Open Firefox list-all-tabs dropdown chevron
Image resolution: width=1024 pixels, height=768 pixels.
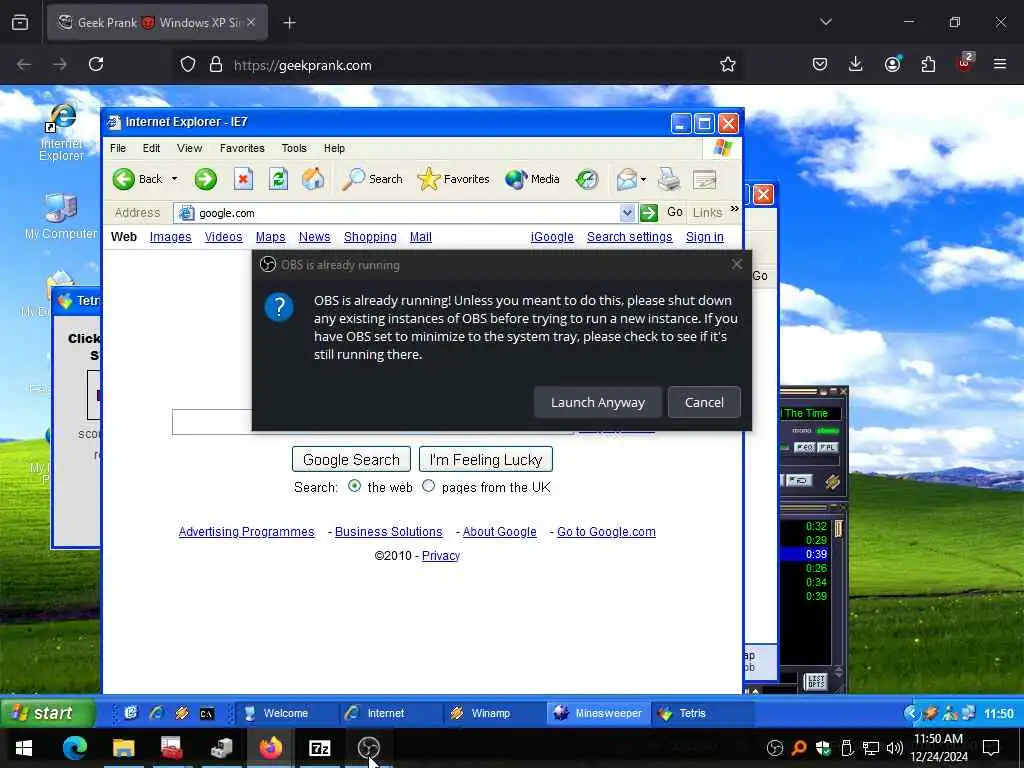point(826,22)
